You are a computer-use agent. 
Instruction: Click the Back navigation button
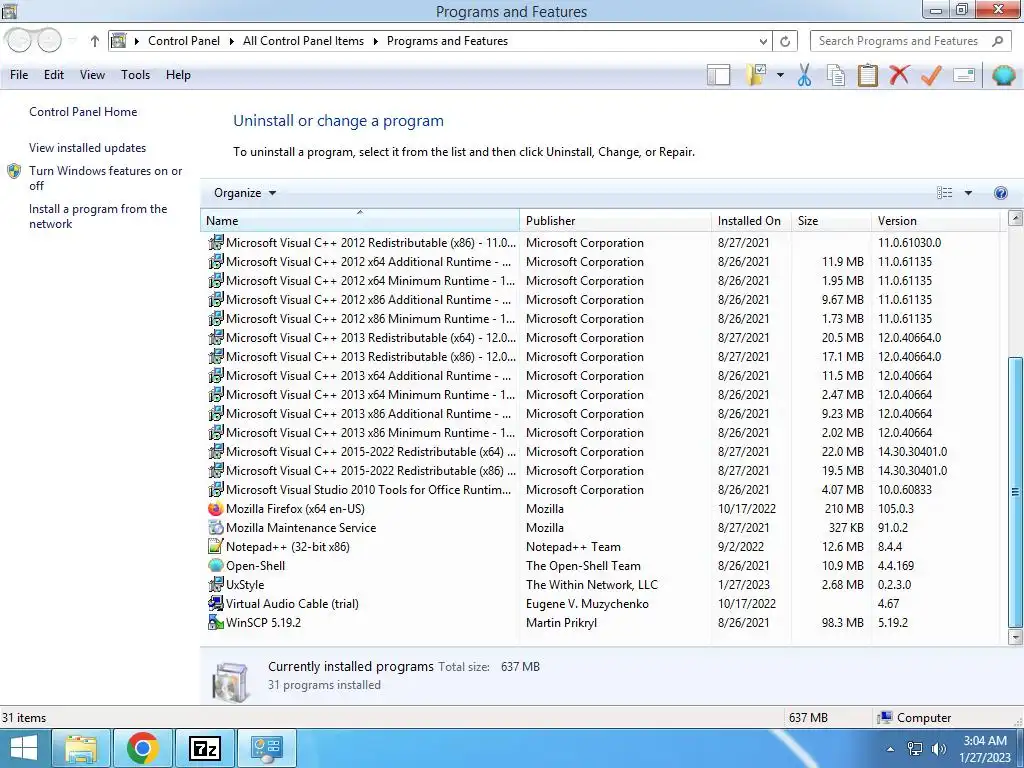point(19,40)
